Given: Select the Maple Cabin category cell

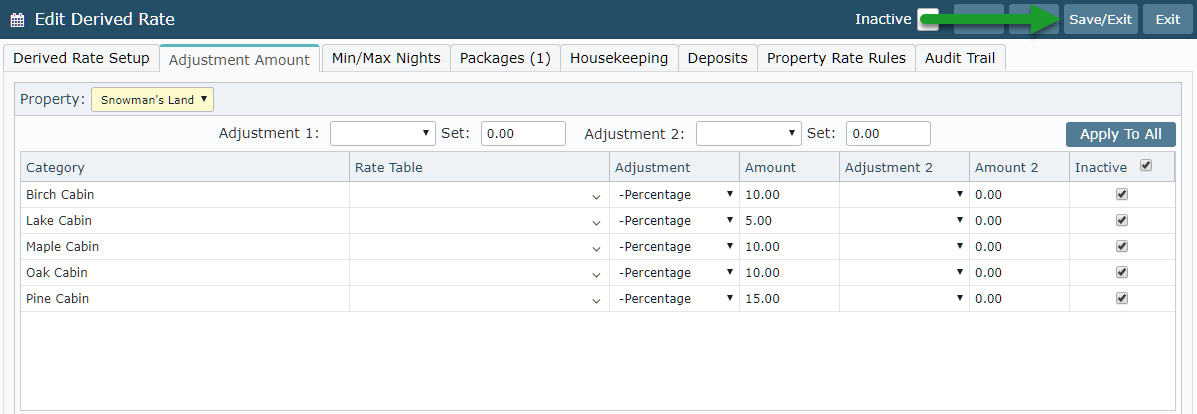Looking at the screenshot, I should [x=185, y=247].
